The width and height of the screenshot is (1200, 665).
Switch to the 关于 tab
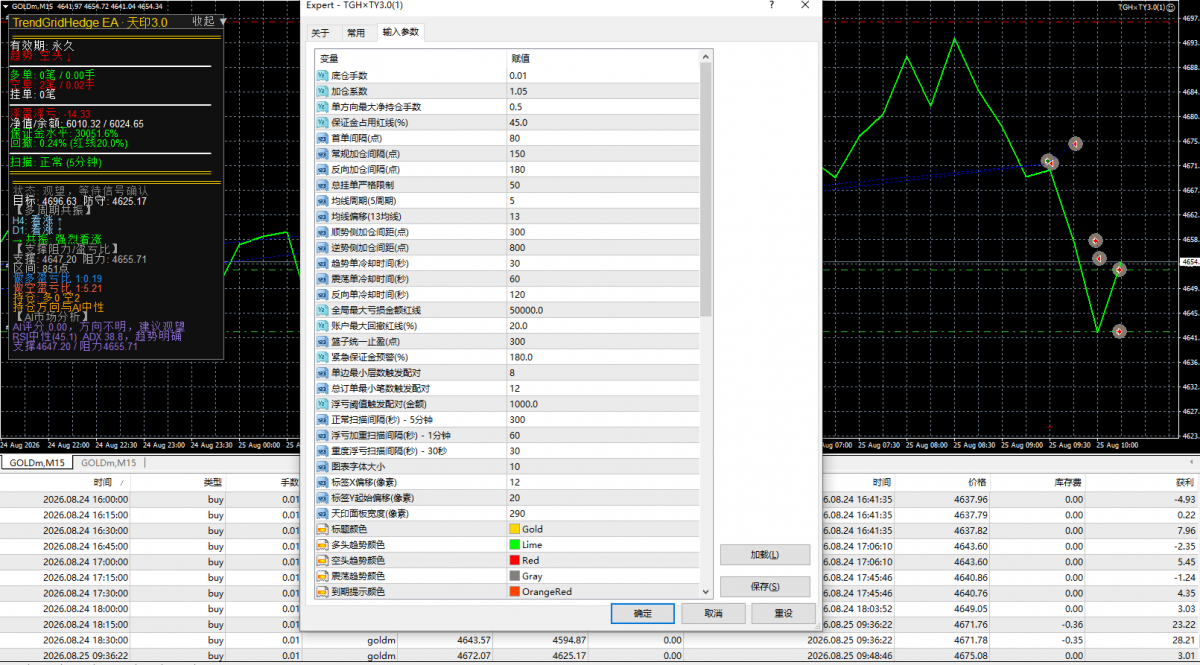pyautogui.click(x=320, y=33)
